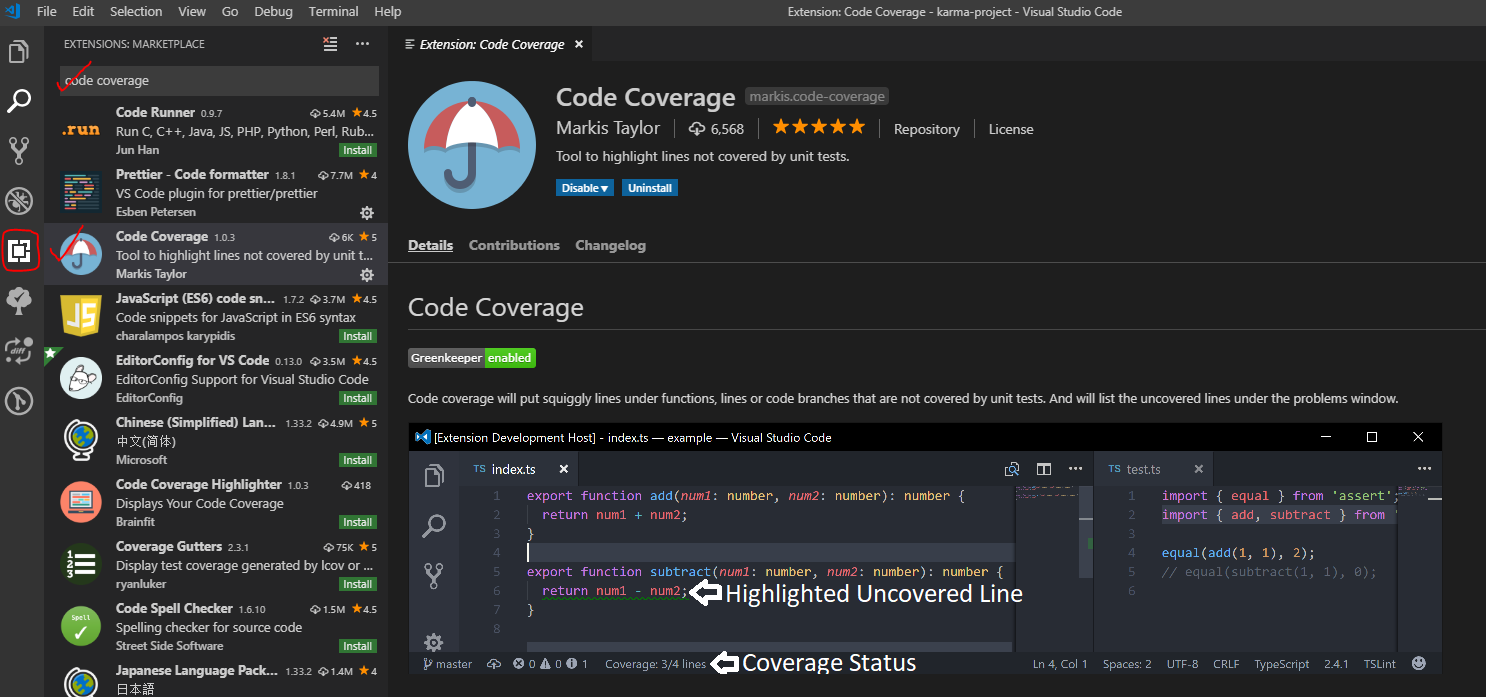Image resolution: width=1486 pixels, height=697 pixels.
Task: Click the extensions search input field
Action: coord(219,80)
